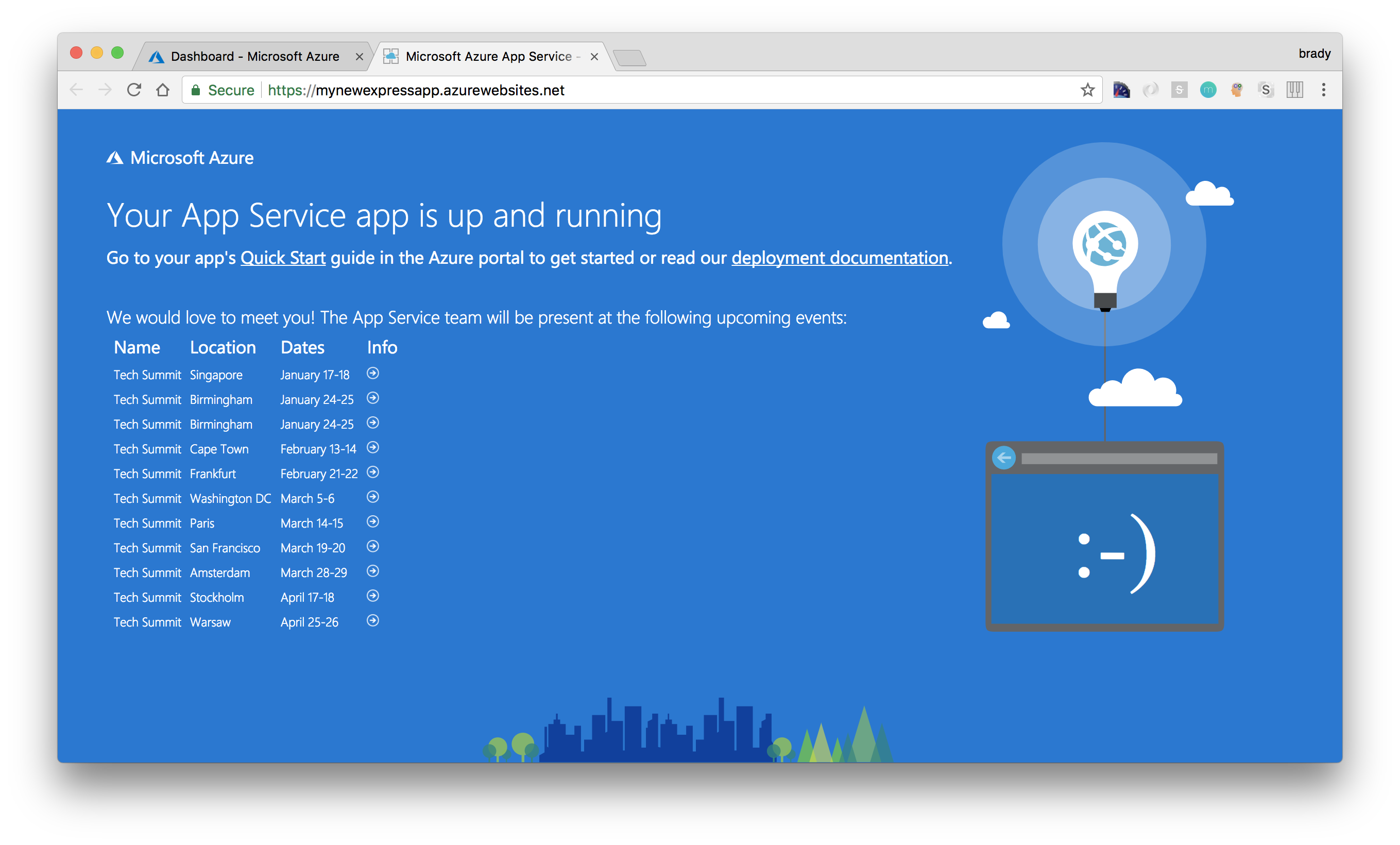Click the teal circular m extension icon
The width and height of the screenshot is (1400, 845).
1208,90
